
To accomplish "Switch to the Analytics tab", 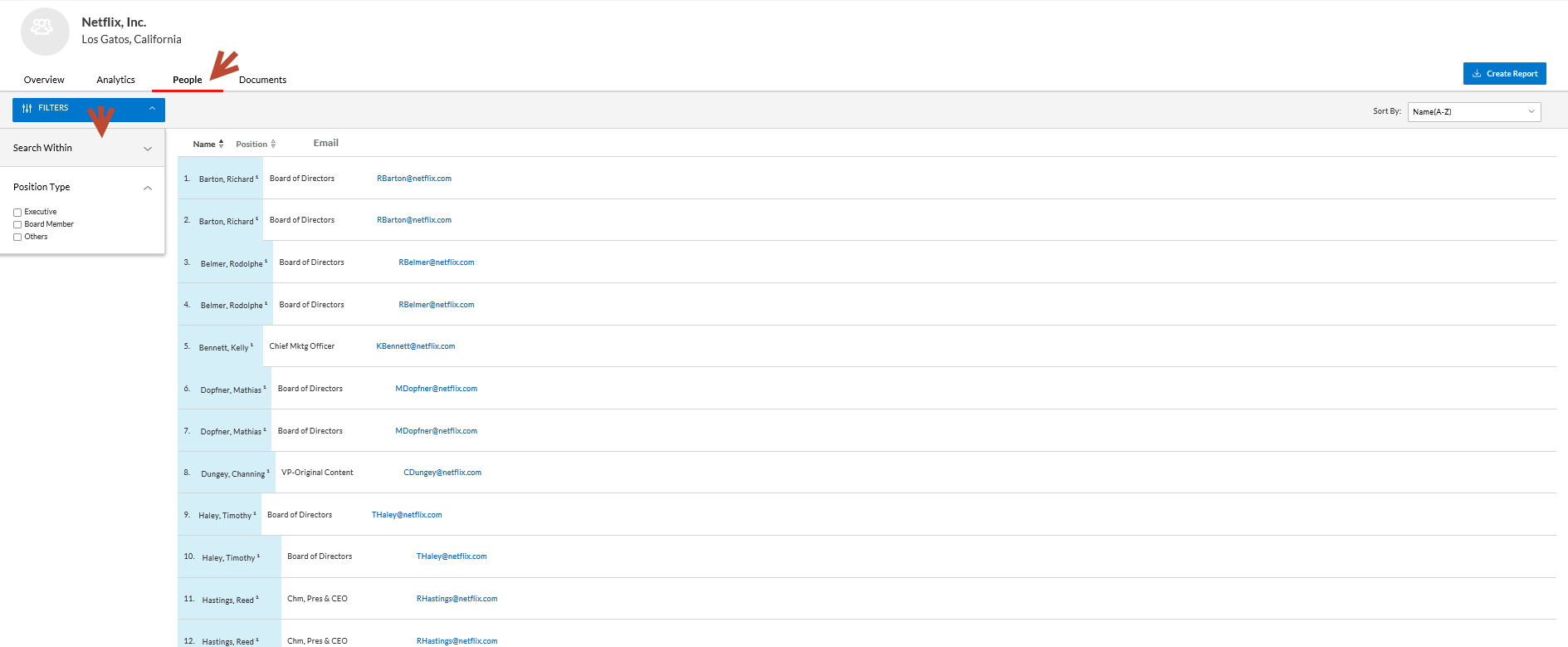I will 115,80.
